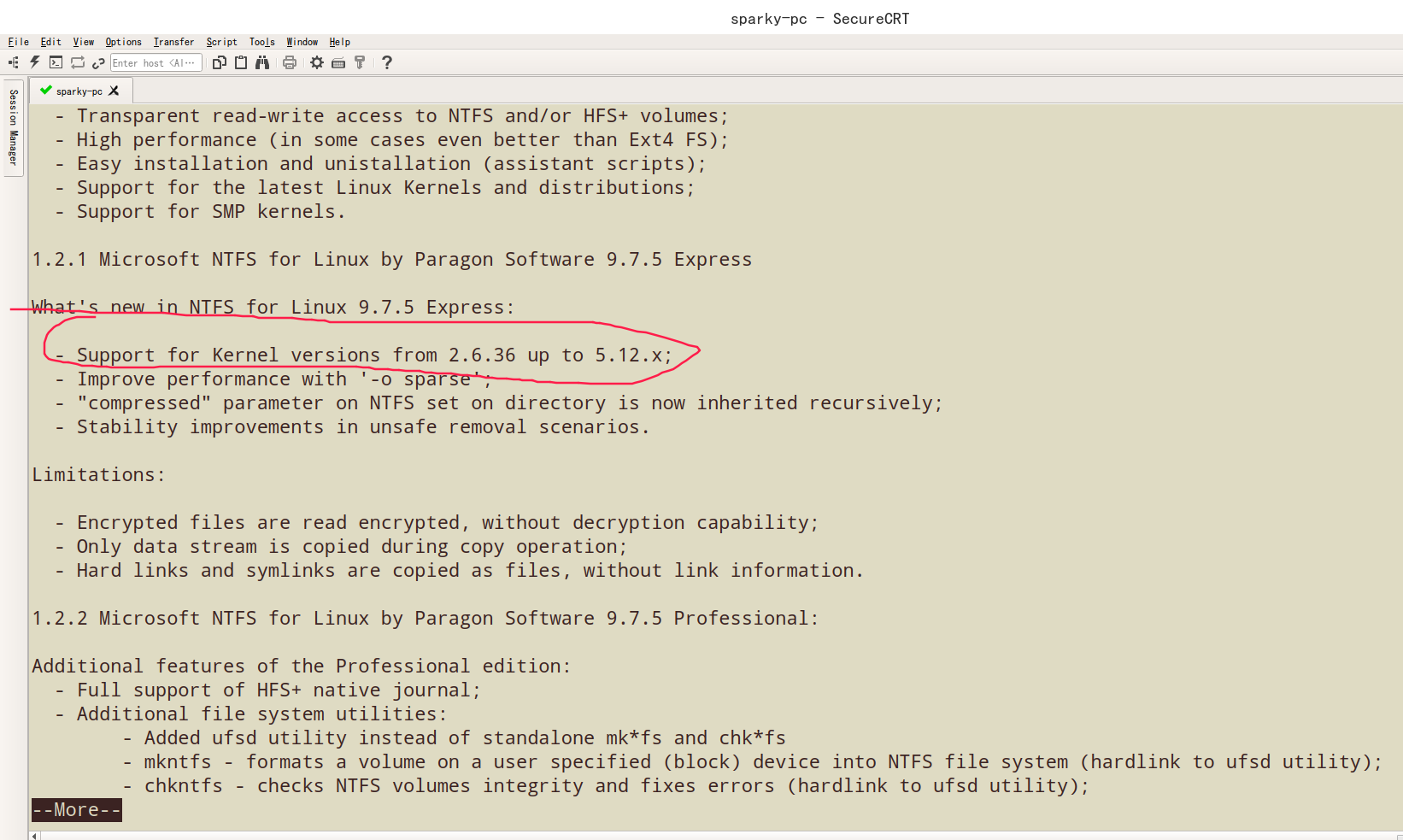Screen dimensions: 1403x840
Task: Click the text 'Limitations:'
Action: click(x=98, y=475)
